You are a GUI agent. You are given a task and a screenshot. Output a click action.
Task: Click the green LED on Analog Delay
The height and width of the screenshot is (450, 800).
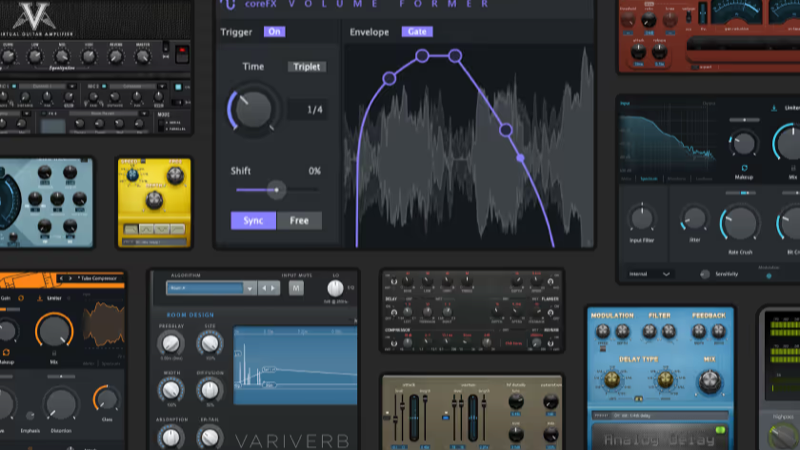[x=720, y=430]
